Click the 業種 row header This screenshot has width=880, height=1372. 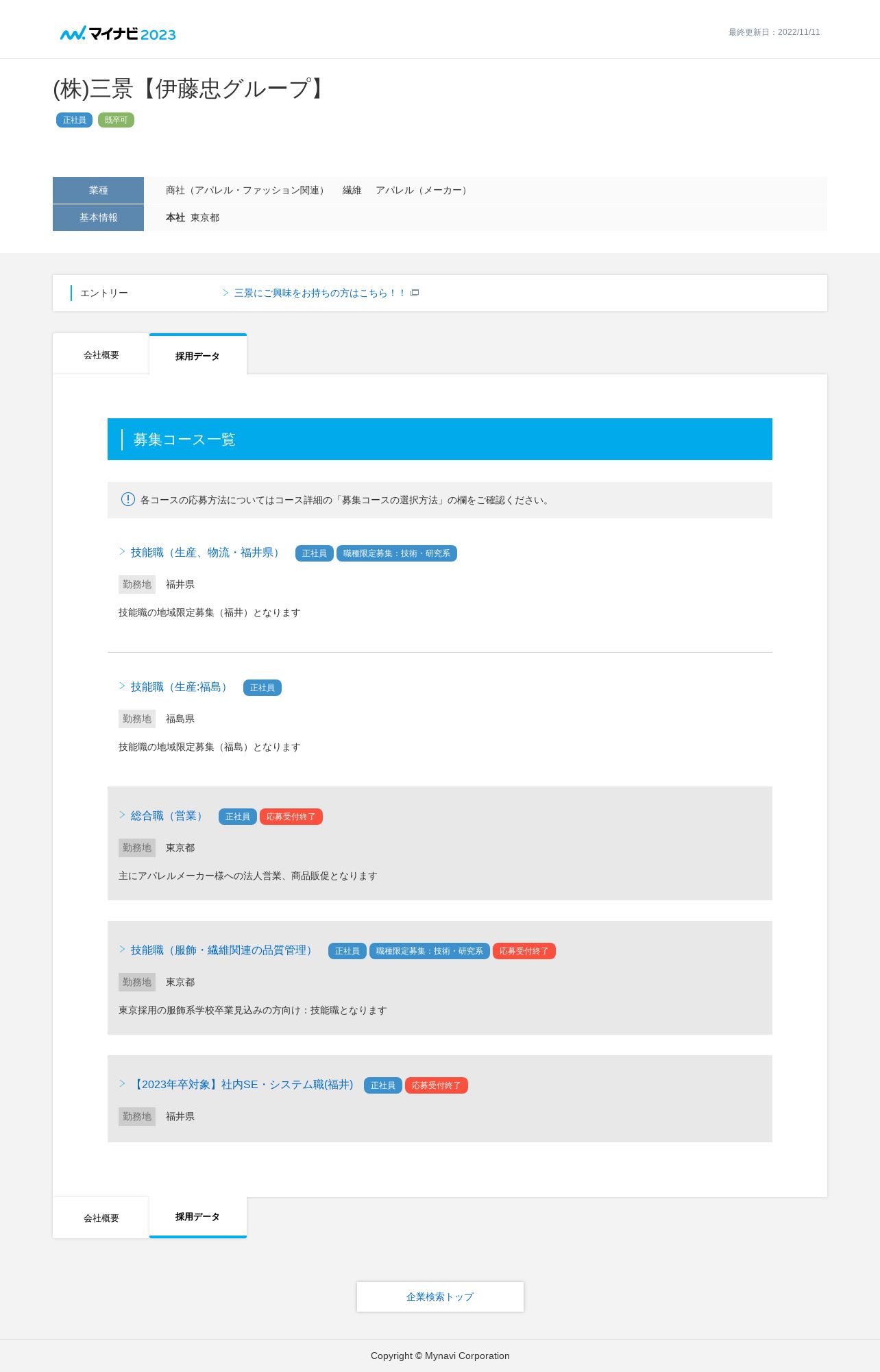coord(98,190)
